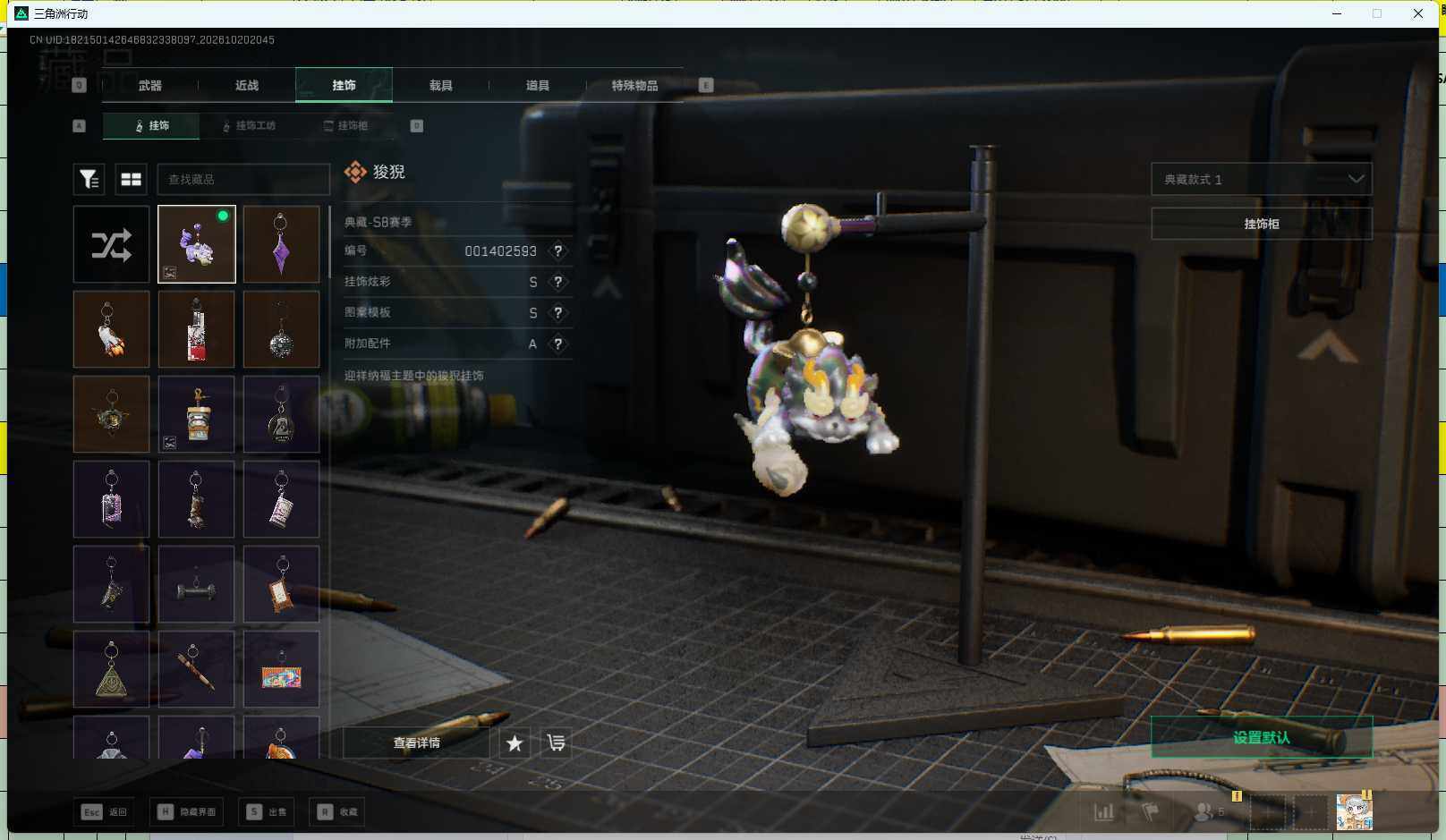
Task: Add a teammate in first empty slot
Action: tap(1268, 812)
